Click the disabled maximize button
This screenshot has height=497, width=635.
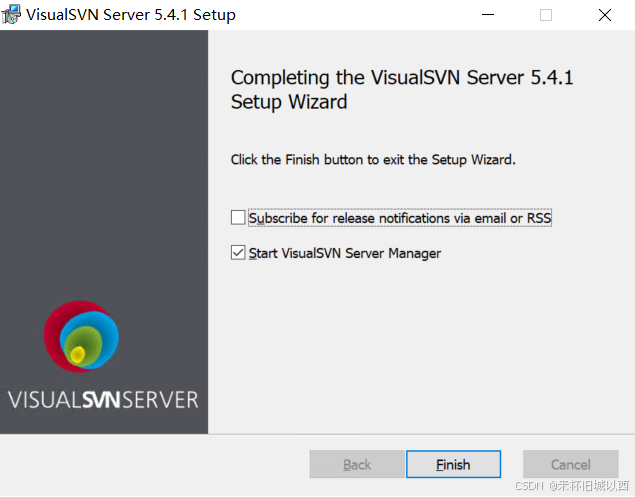tap(546, 15)
